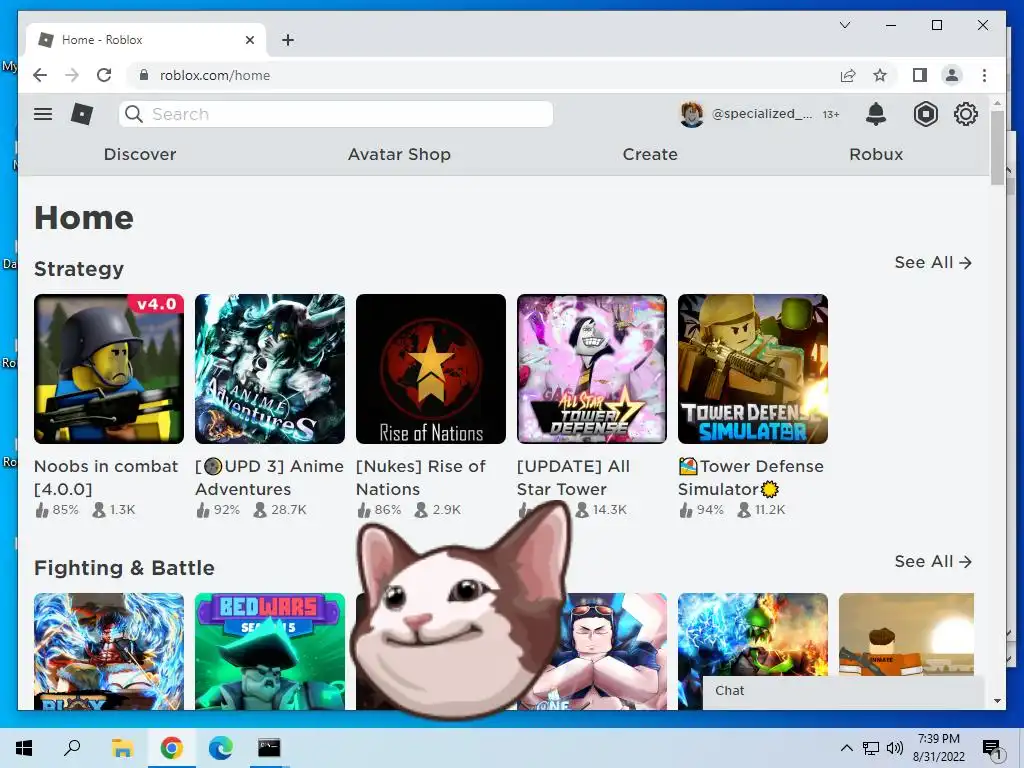Viewport: 1024px width, 768px height.
Task: Close the Home - Roblox tab
Action: 249,40
